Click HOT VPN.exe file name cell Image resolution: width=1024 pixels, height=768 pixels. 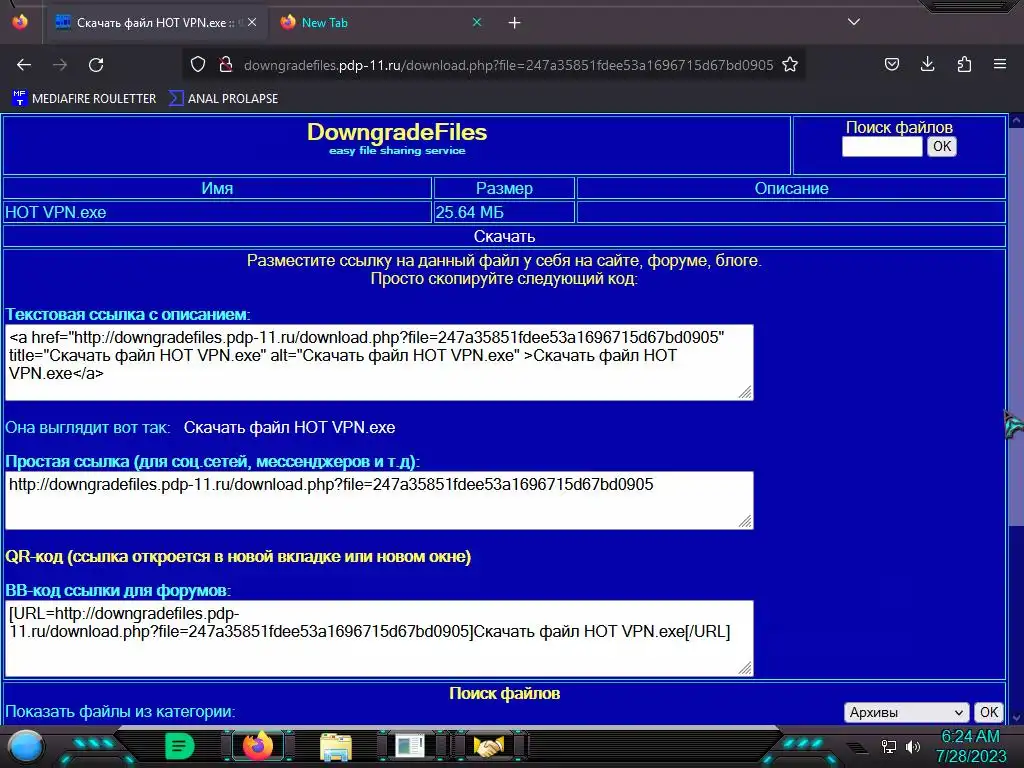[x=217, y=212]
